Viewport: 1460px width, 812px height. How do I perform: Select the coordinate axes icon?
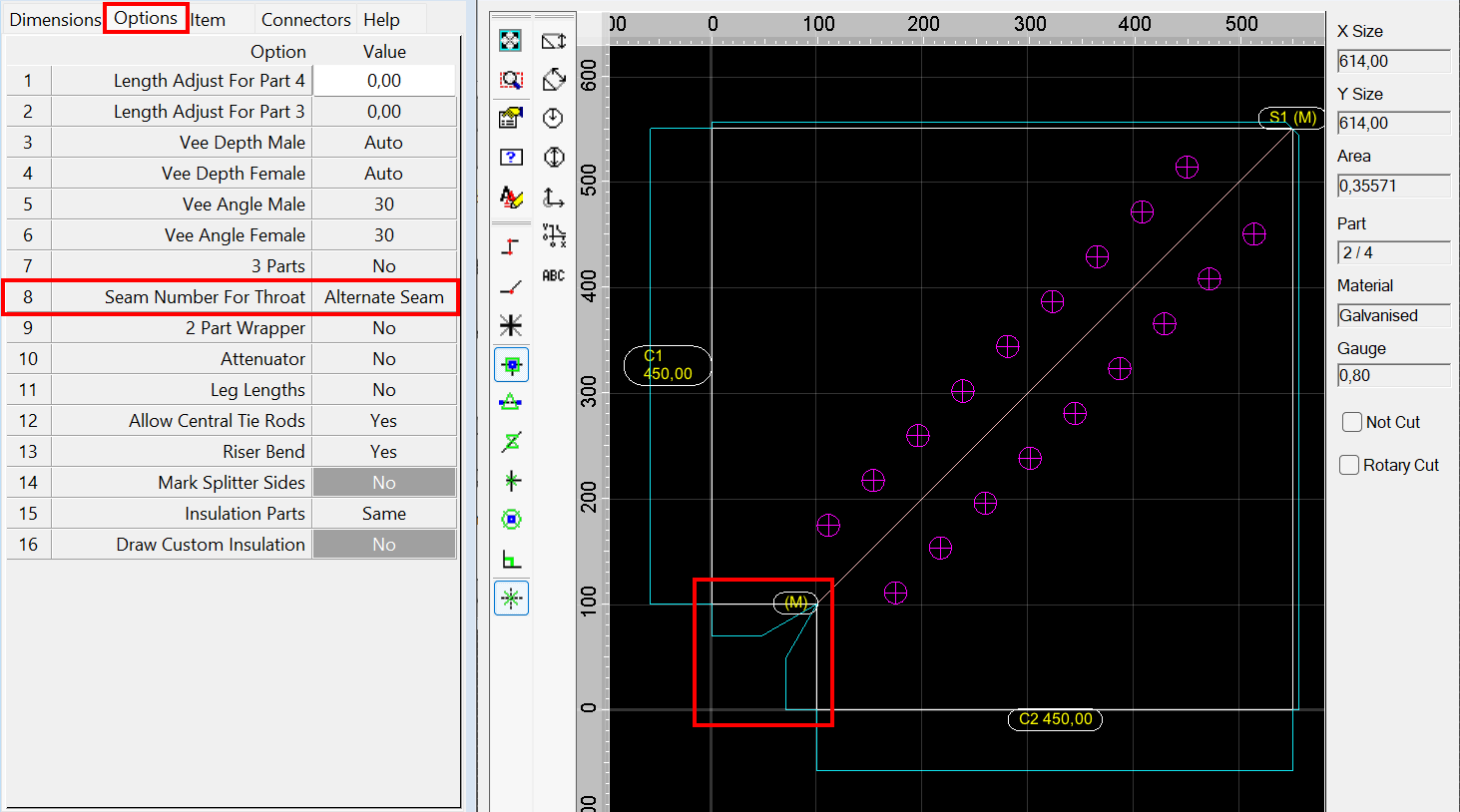click(x=553, y=198)
